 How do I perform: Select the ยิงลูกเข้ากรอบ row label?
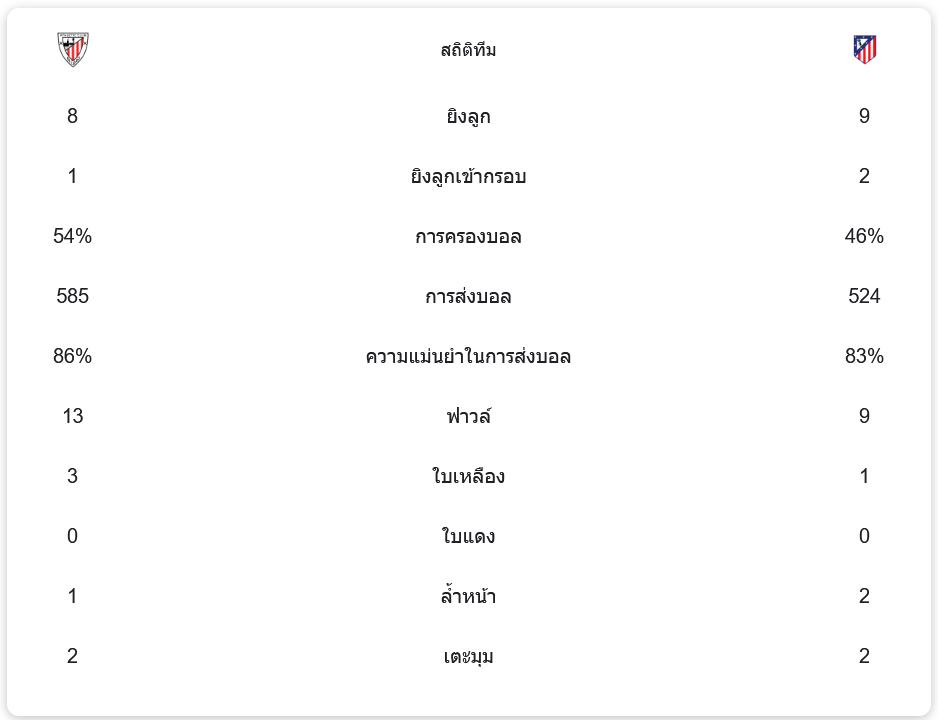[468, 177]
